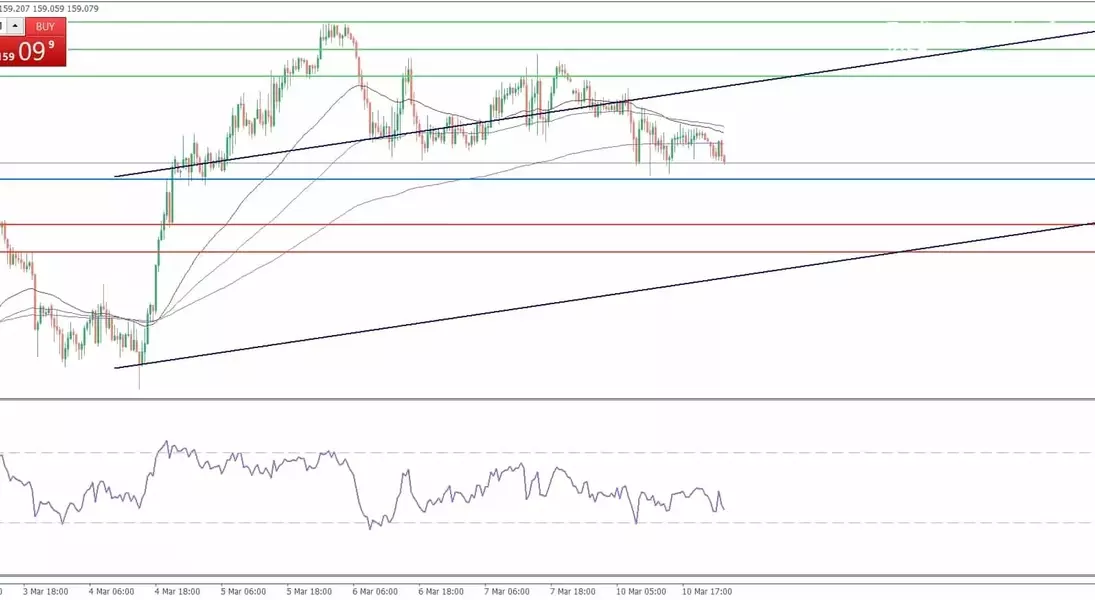The height and width of the screenshot is (600, 1095).
Task: Click the 4 Mar 06:00 time label
Action: click(111, 591)
